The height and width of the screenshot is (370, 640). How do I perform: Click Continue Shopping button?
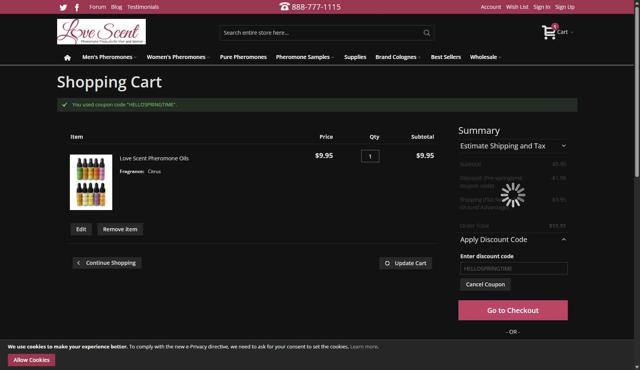pyautogui.click(x=107, y=263)
